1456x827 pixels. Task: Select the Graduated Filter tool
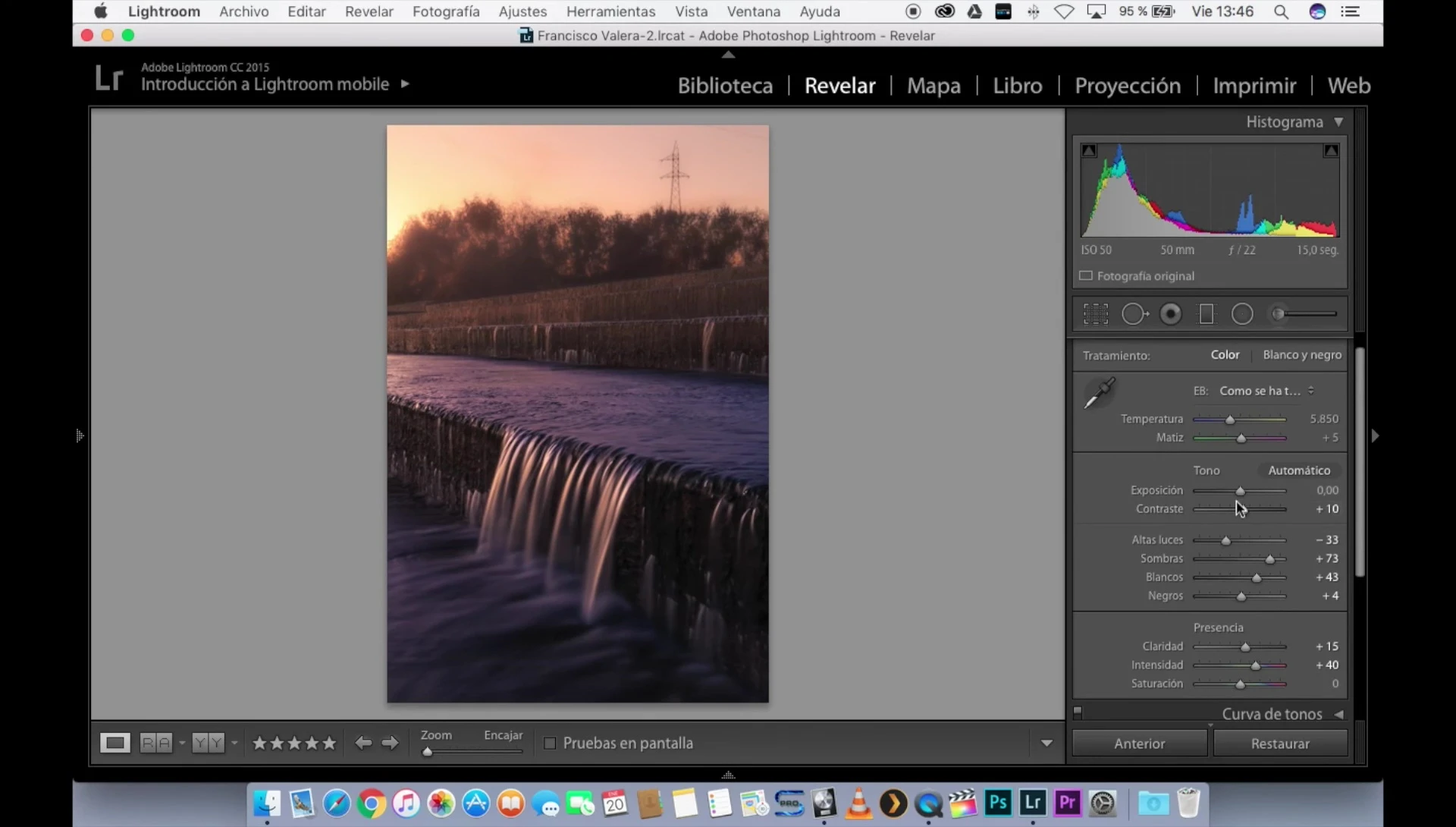[1207, 314]
